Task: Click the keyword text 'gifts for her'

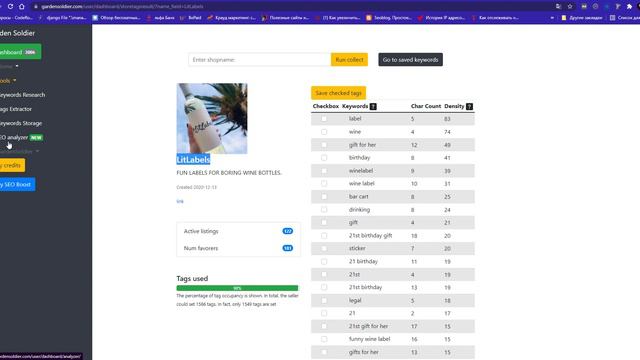Action: point(364,352)
